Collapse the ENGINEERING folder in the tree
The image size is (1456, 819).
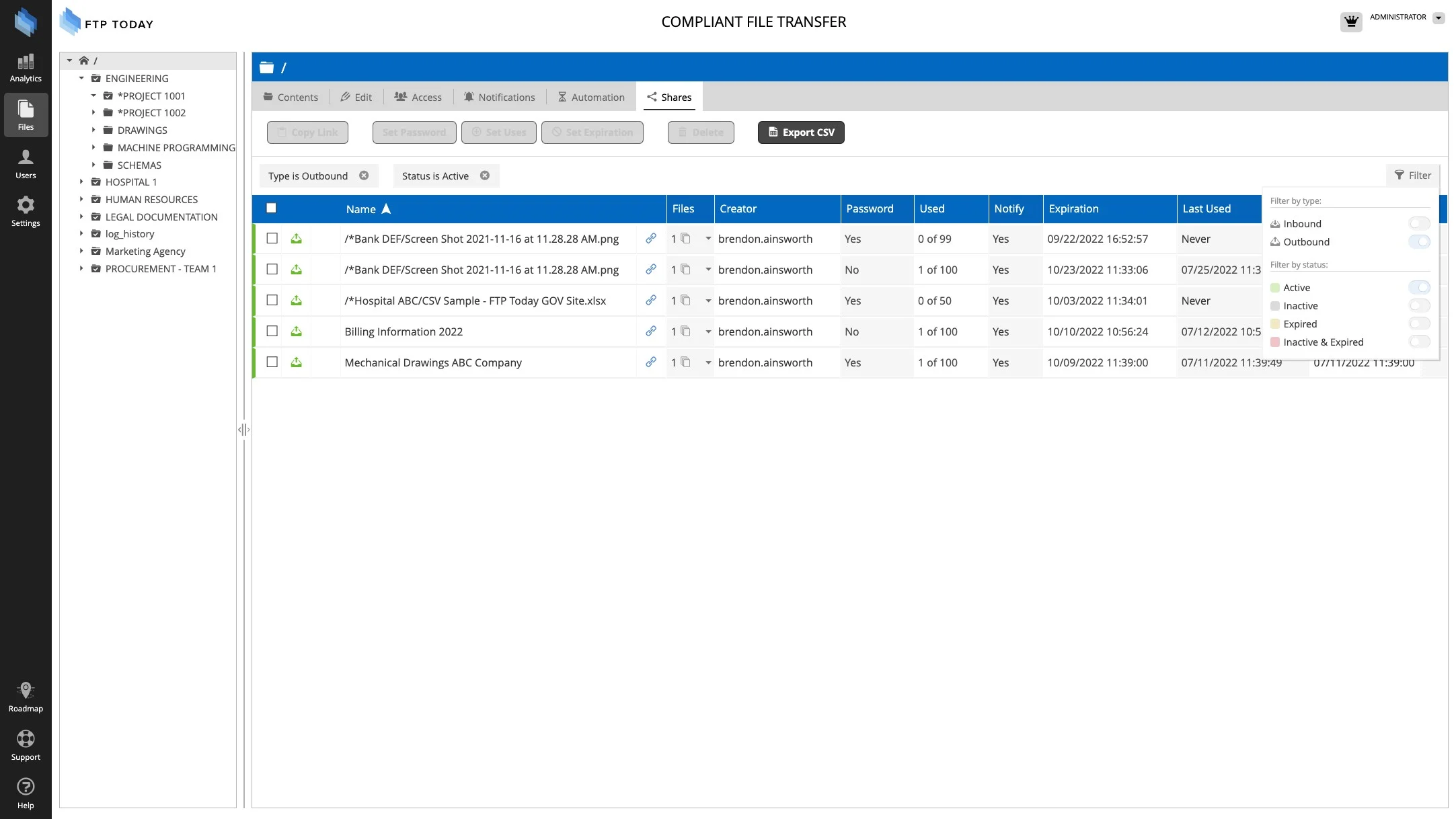coord(81,79)
